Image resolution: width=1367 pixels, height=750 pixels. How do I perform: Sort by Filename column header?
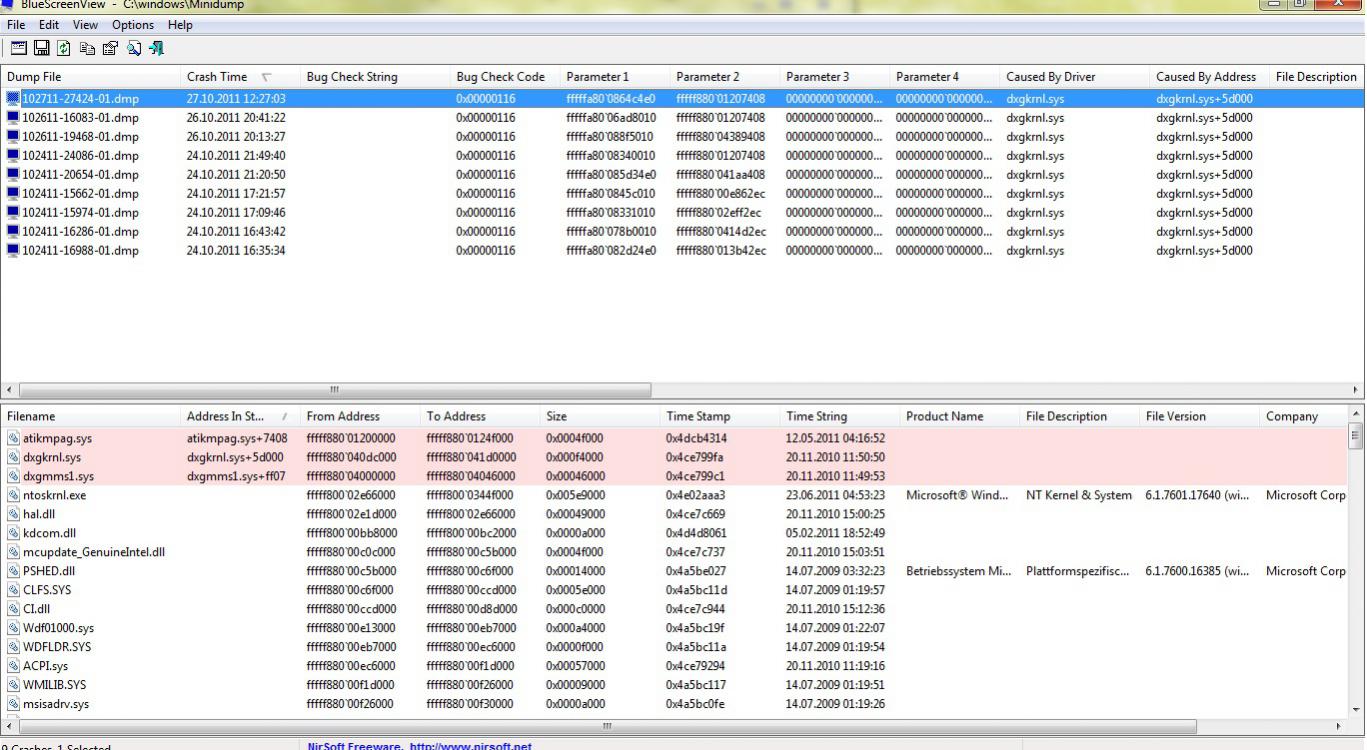click(90, 417)
